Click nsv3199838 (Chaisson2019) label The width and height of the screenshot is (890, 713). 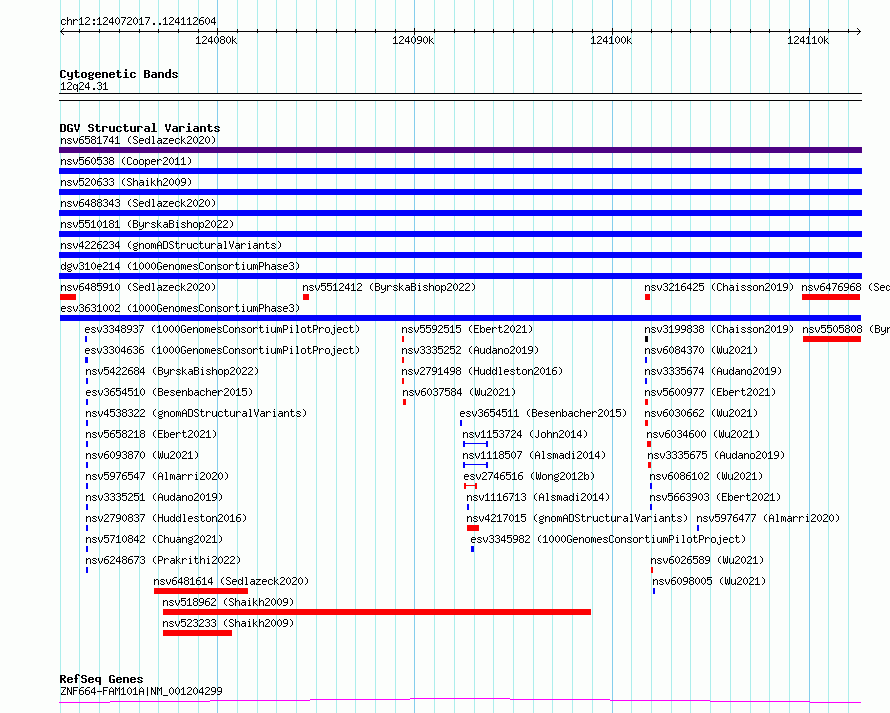[719, 329]
